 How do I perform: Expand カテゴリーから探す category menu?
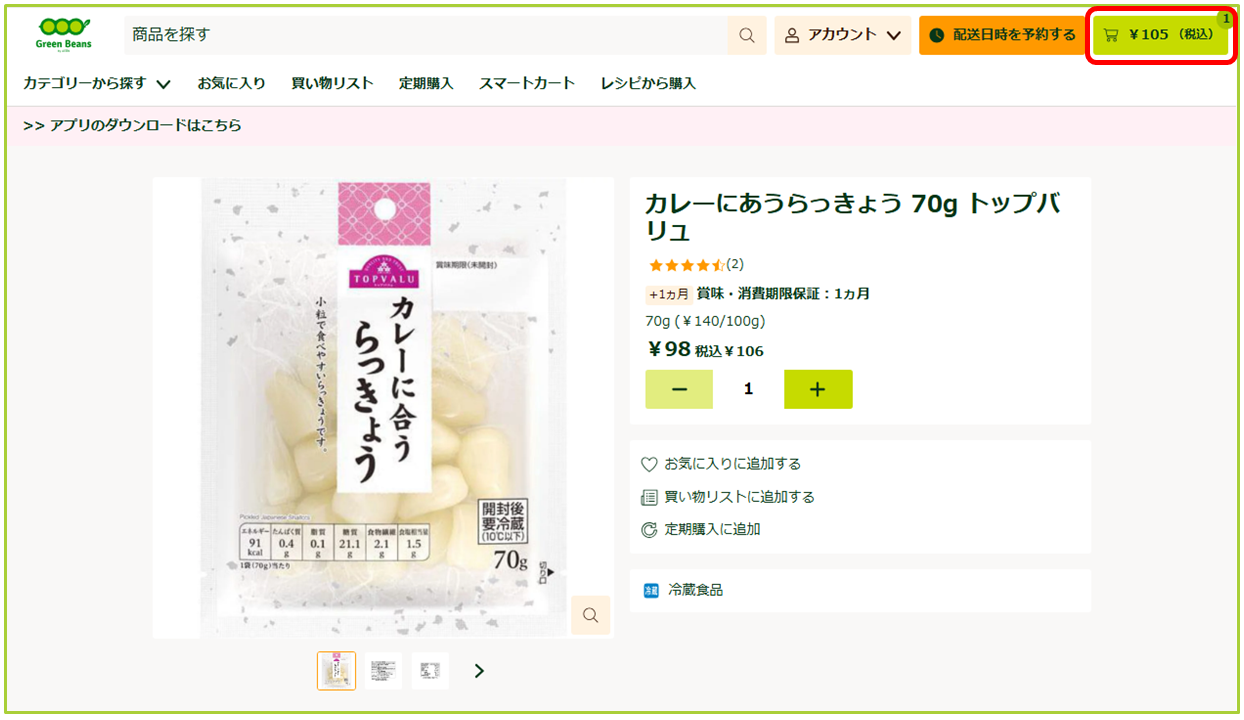point(97,83)
